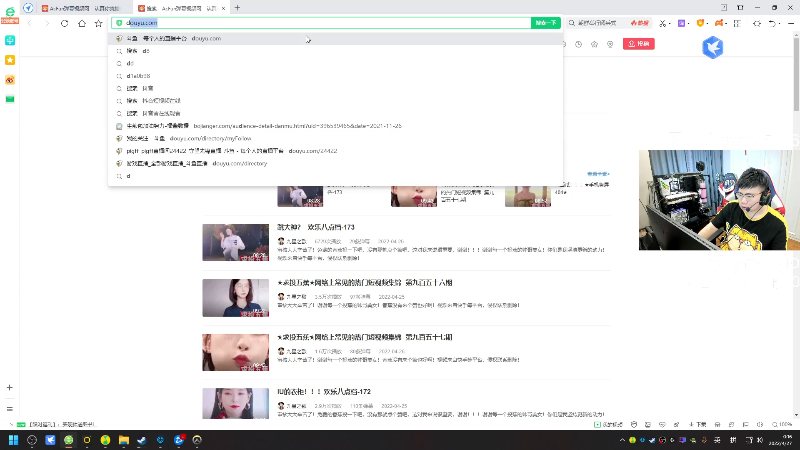800x450 pixels.
Task: Select the bojianger.com suggestion
Action: tap(336, 126)
